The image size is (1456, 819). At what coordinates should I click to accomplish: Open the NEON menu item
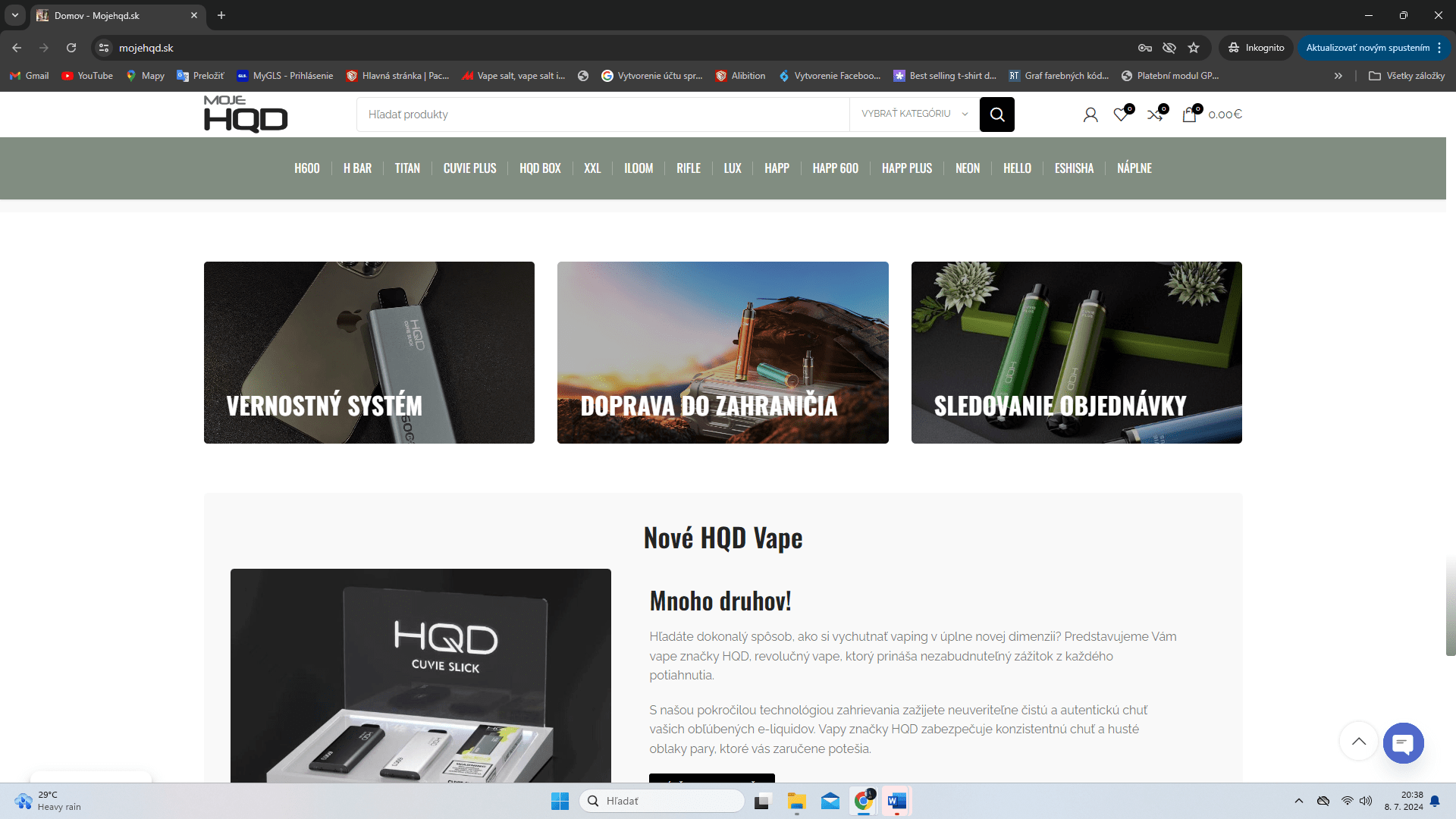tap(968, 168)
